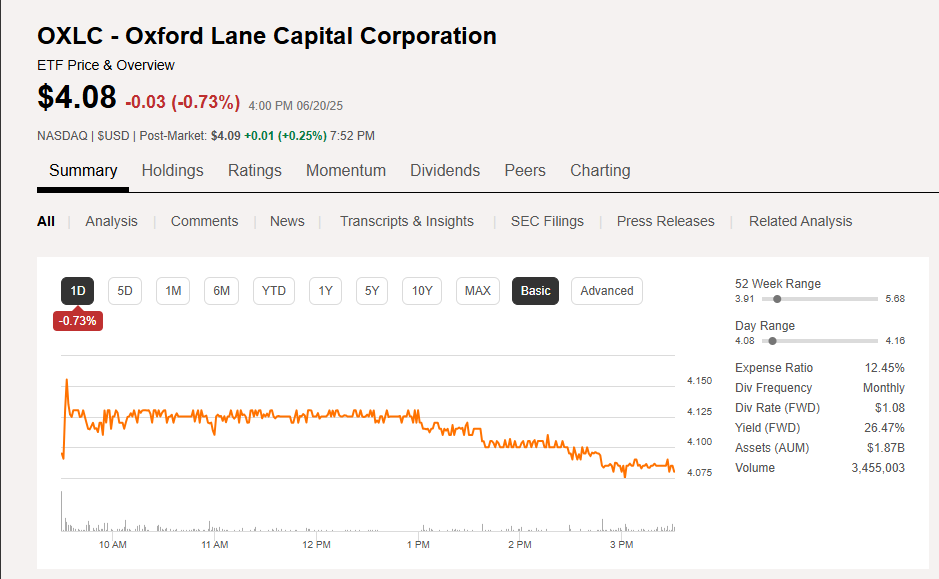The width and height of the screenshot is (939, 579).
Task: Click the Assets (AUM) $1.87B value
Action: [886, 448]
